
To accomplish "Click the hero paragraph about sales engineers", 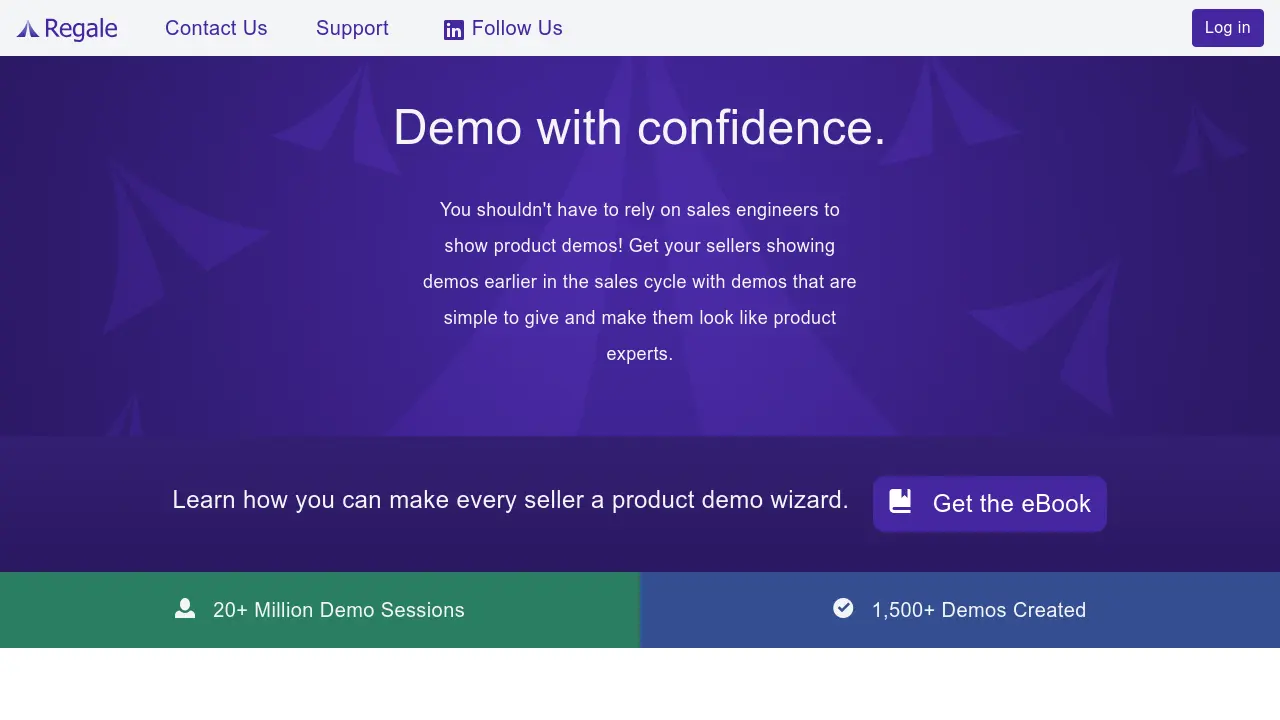I will (x=639, y=281).
